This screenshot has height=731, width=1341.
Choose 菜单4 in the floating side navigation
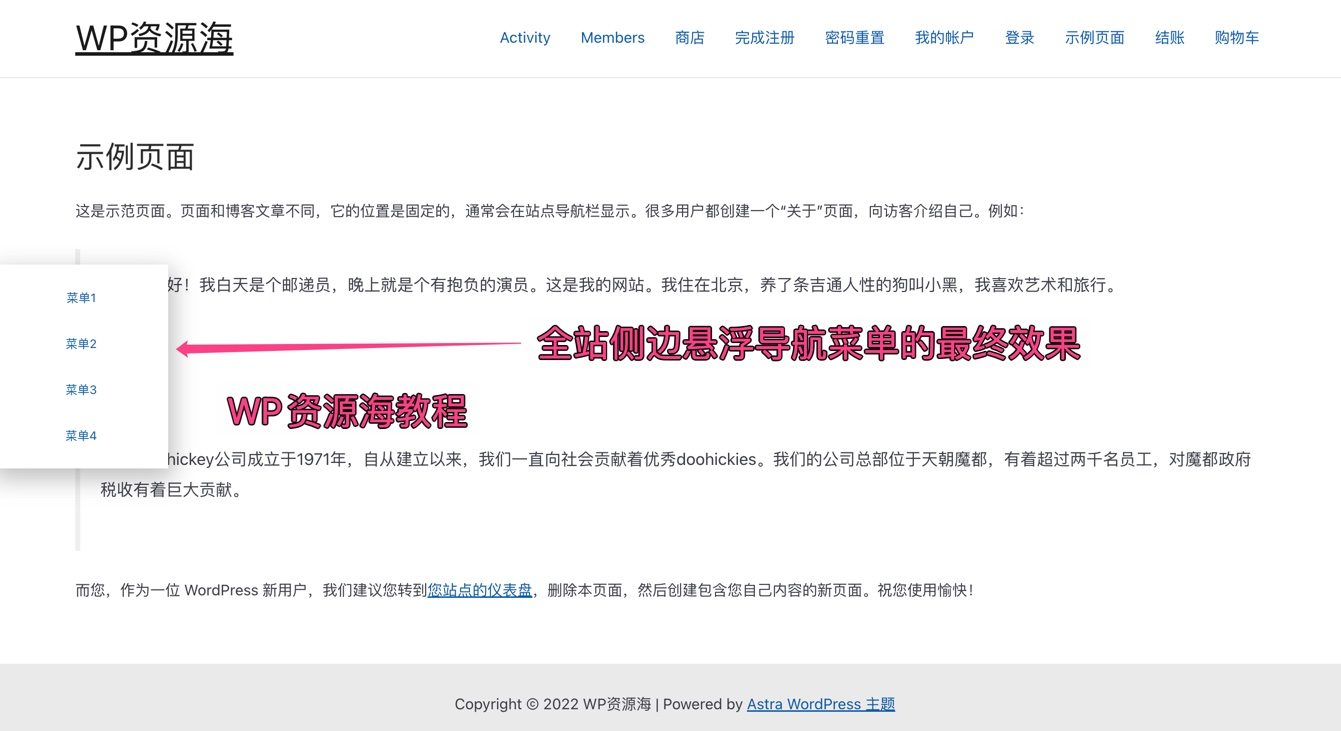point(81,436)
